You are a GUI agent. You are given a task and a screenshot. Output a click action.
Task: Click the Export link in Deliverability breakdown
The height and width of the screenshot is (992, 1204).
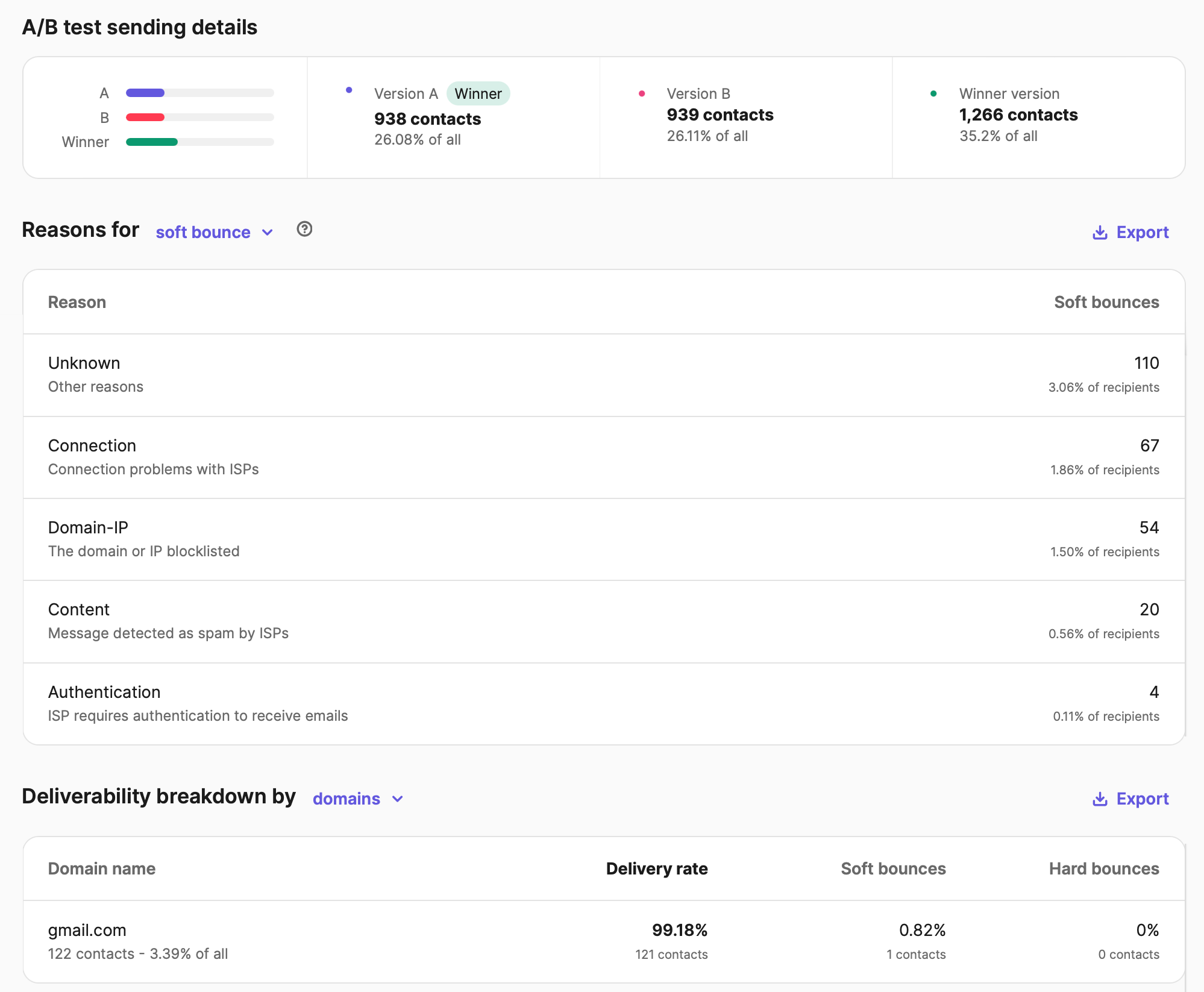[1143, 799]
